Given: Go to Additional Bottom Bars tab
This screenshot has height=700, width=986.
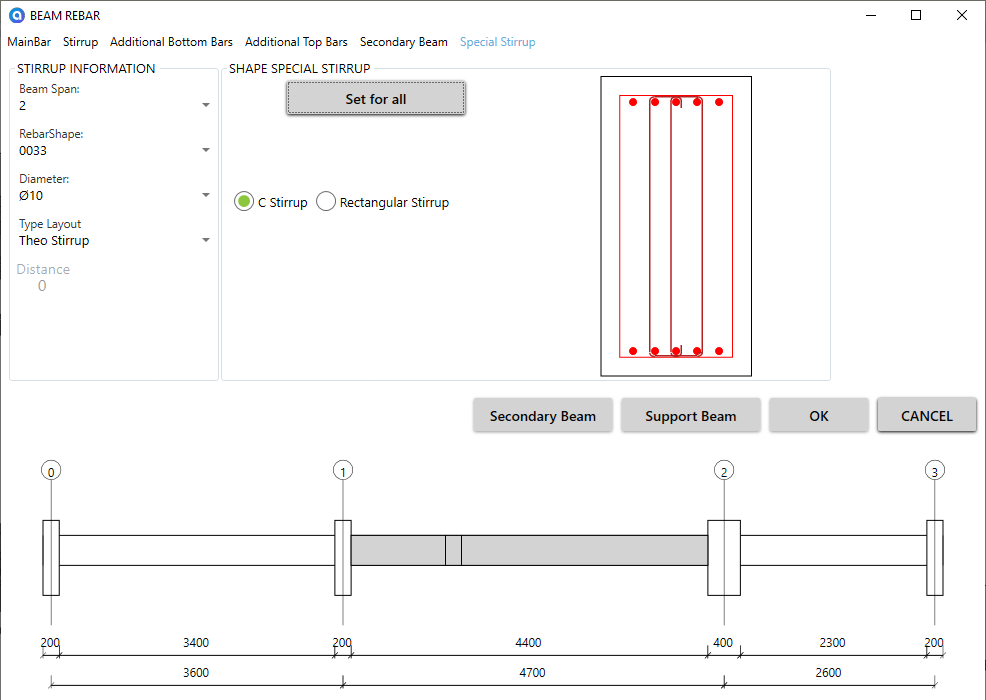Looking at the screenshot, I should (x=171, y=42).
